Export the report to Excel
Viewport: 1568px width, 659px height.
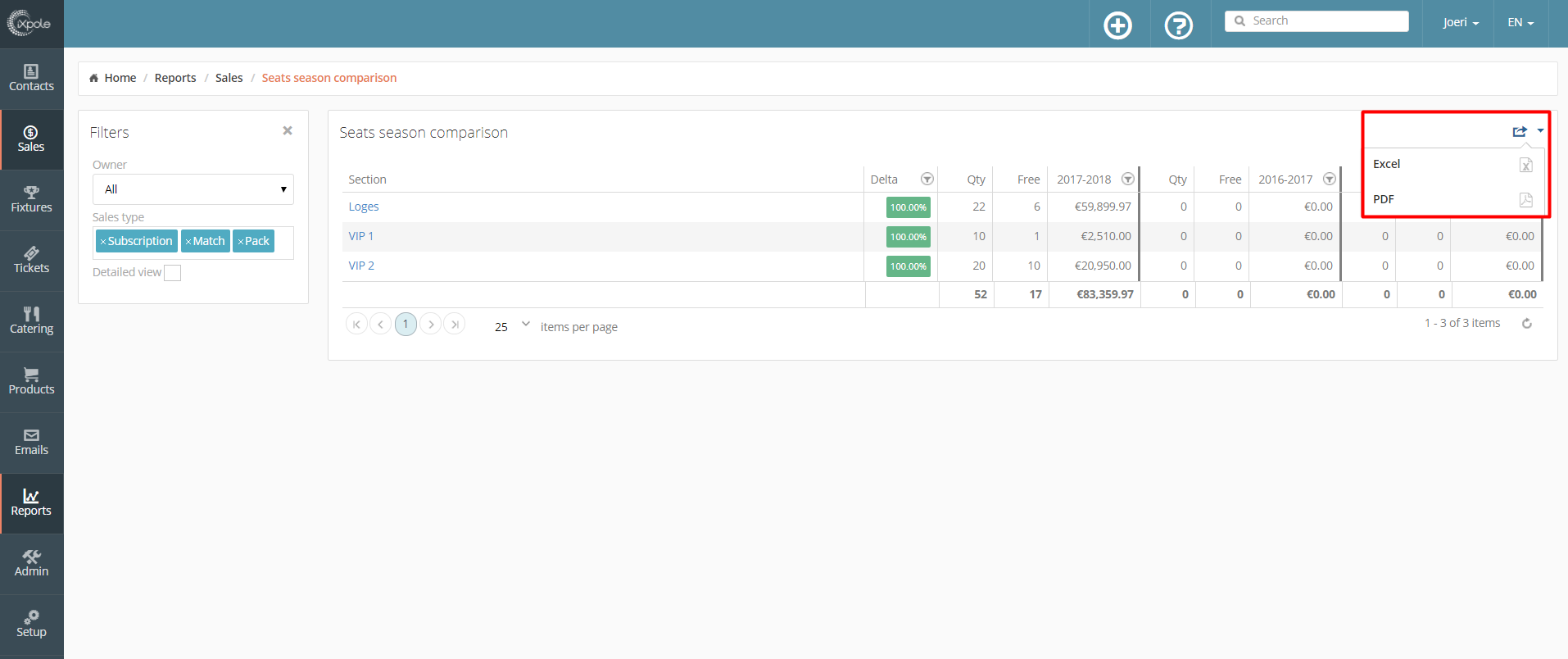pyautogui.click(x=1452, y=164)
